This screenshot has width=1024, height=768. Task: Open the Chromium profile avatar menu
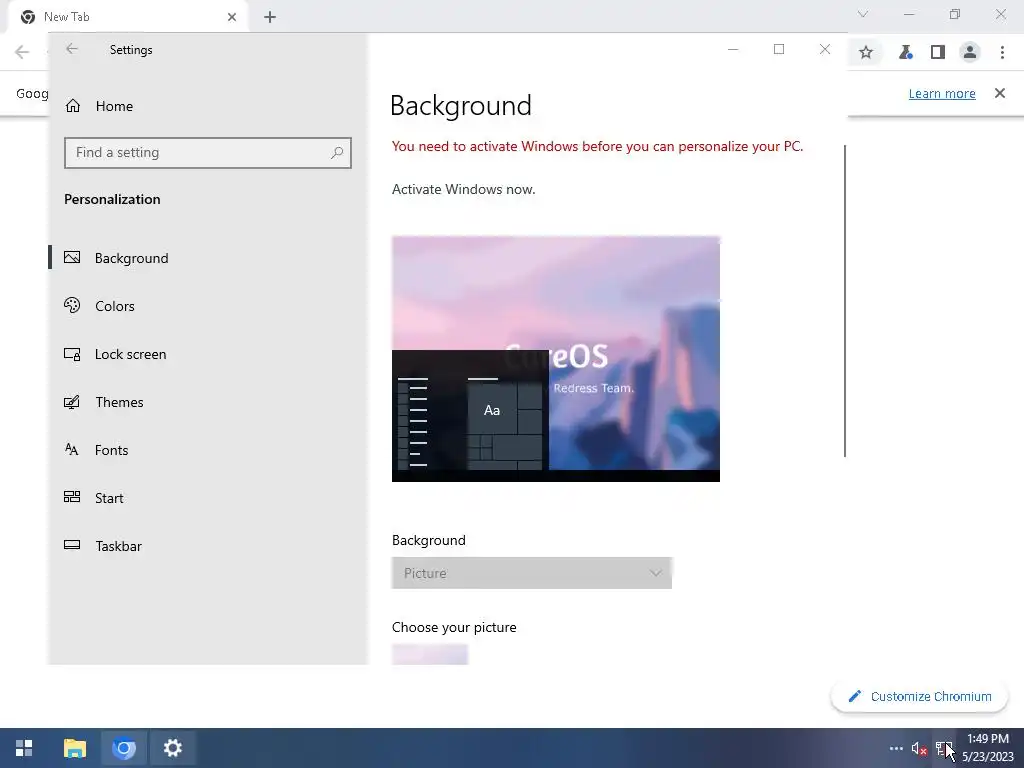[970, 52]
